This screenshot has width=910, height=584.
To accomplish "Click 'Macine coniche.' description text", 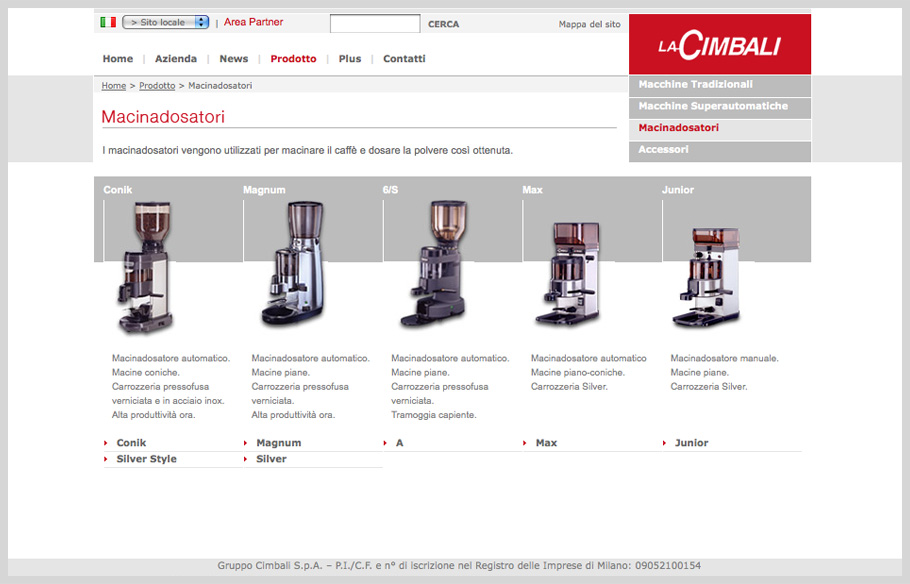I will [146, 373].
